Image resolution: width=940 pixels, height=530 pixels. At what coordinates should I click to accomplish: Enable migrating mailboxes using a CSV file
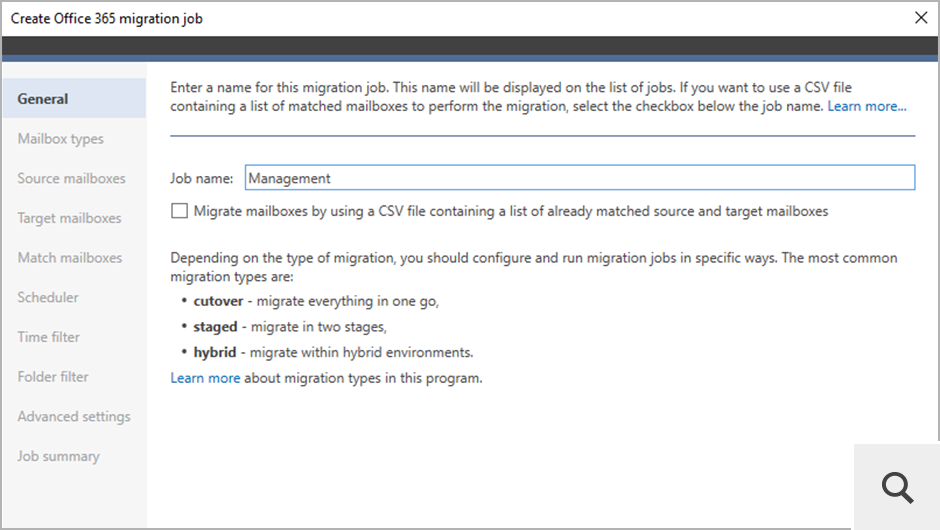point(179,211)
